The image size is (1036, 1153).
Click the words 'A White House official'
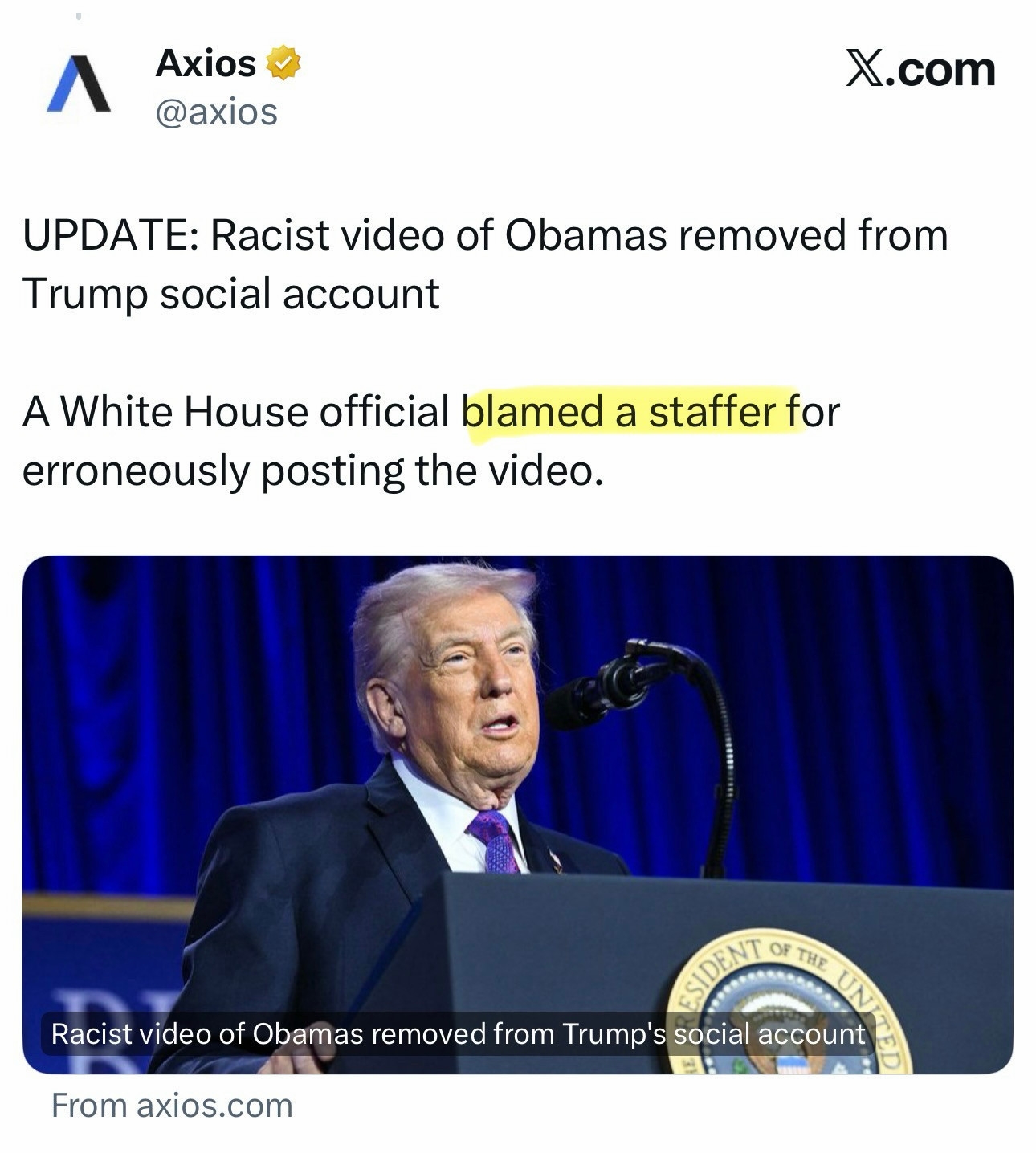point(236,412)
